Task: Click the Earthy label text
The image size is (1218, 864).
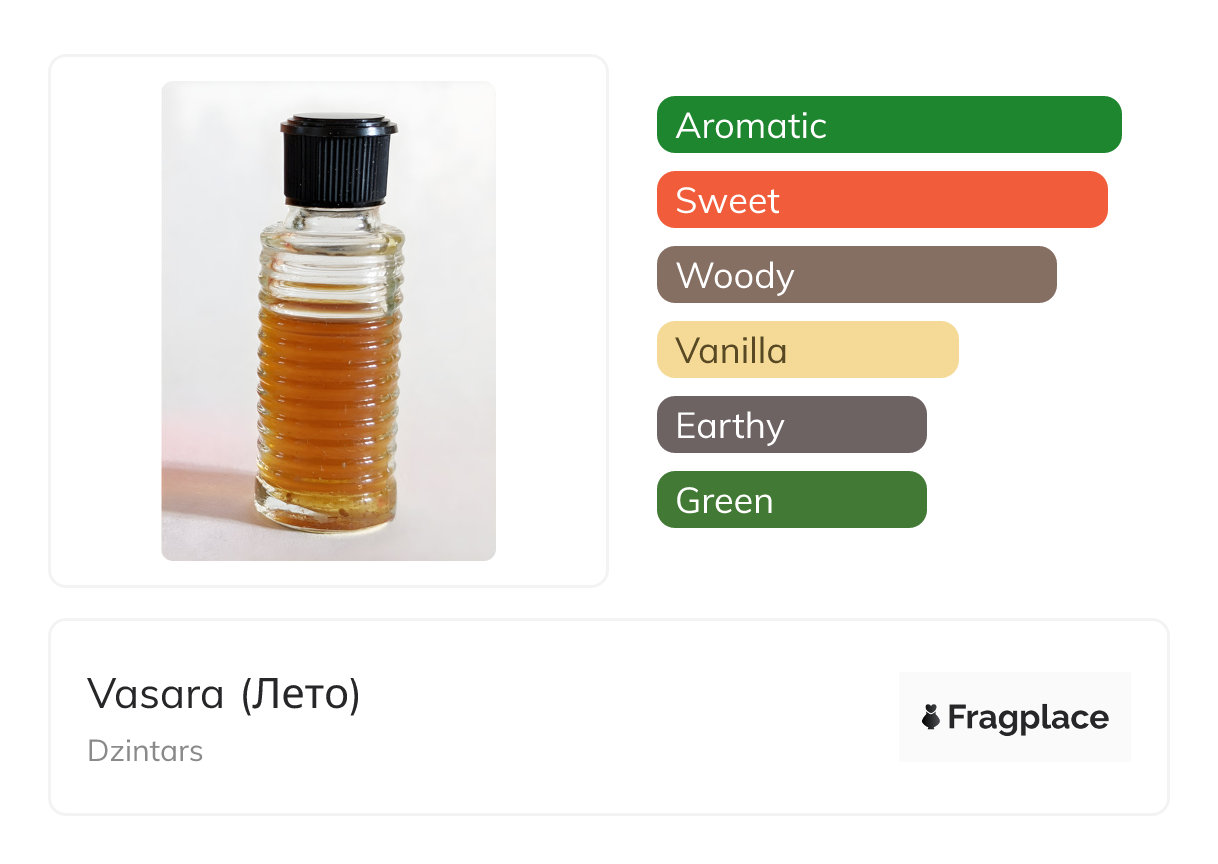Action: coord(729,426)
